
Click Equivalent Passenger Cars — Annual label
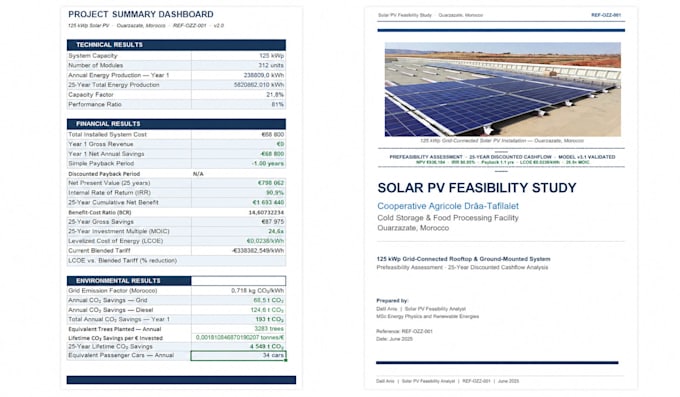point(121,355)
